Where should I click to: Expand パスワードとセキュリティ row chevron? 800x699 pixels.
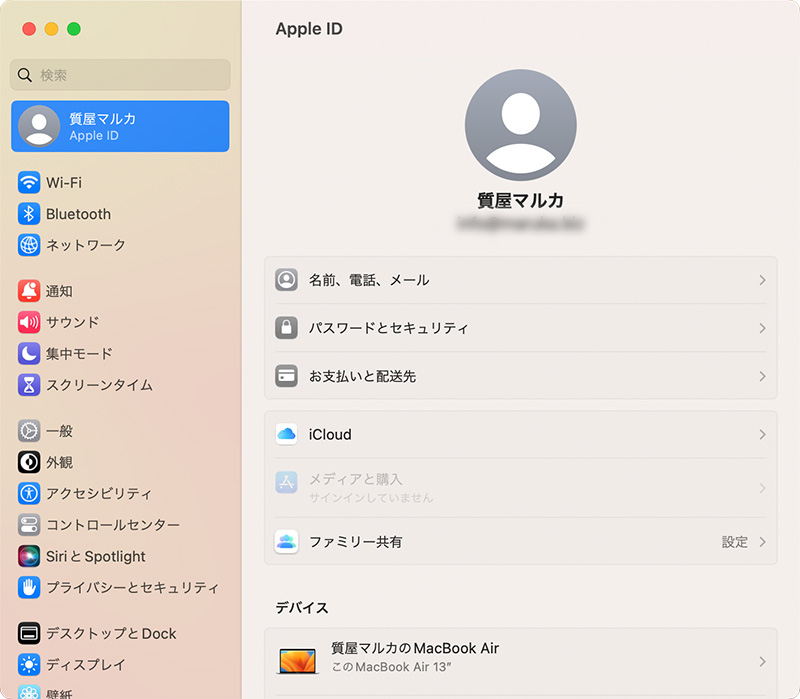[762, 328]
